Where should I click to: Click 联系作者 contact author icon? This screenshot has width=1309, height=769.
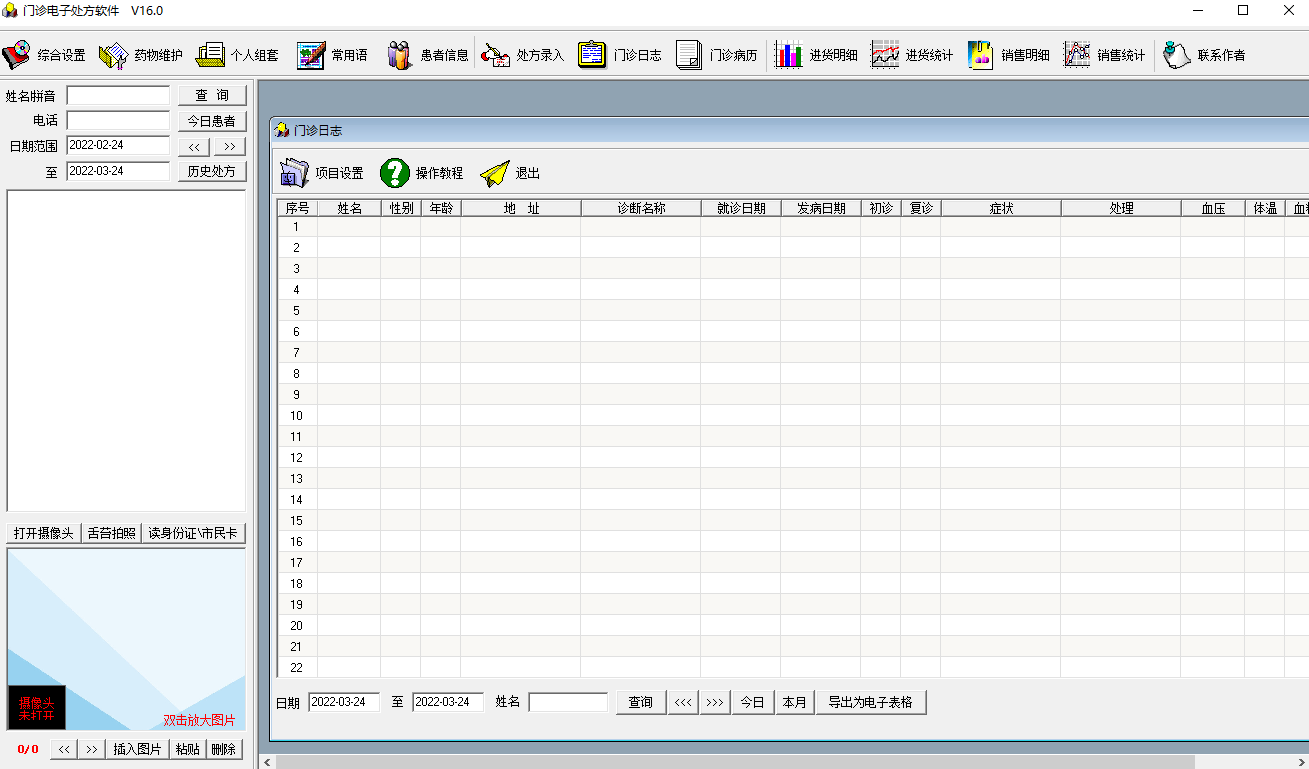point(1177,55)
